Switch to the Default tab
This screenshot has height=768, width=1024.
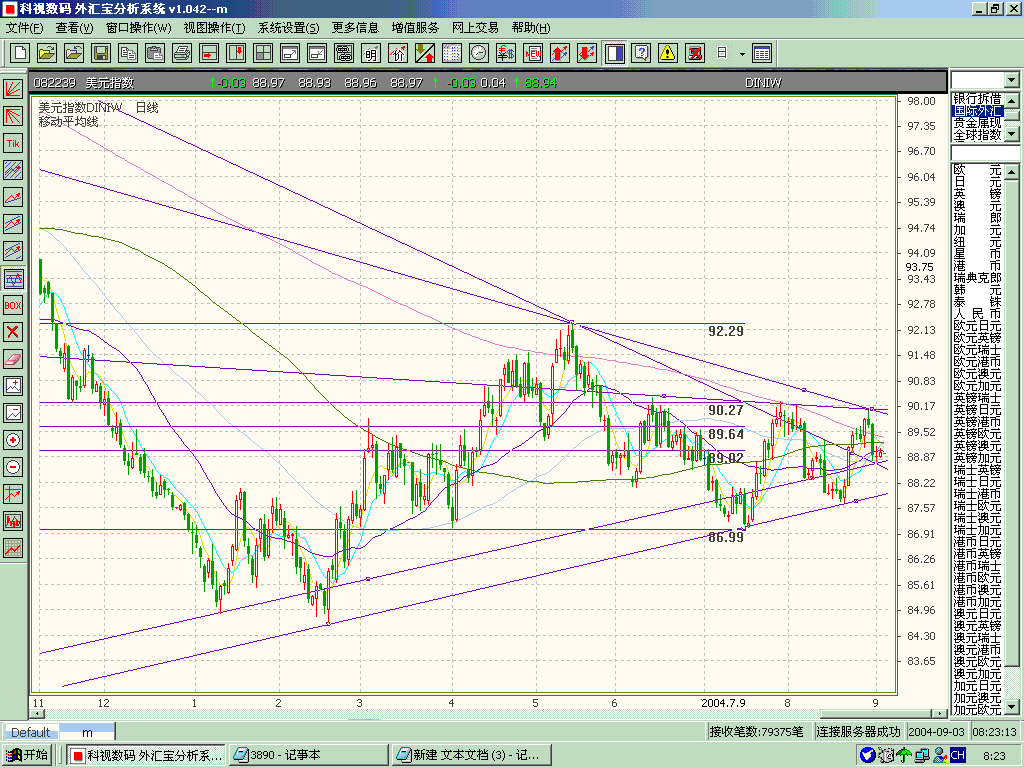(31, 732)
